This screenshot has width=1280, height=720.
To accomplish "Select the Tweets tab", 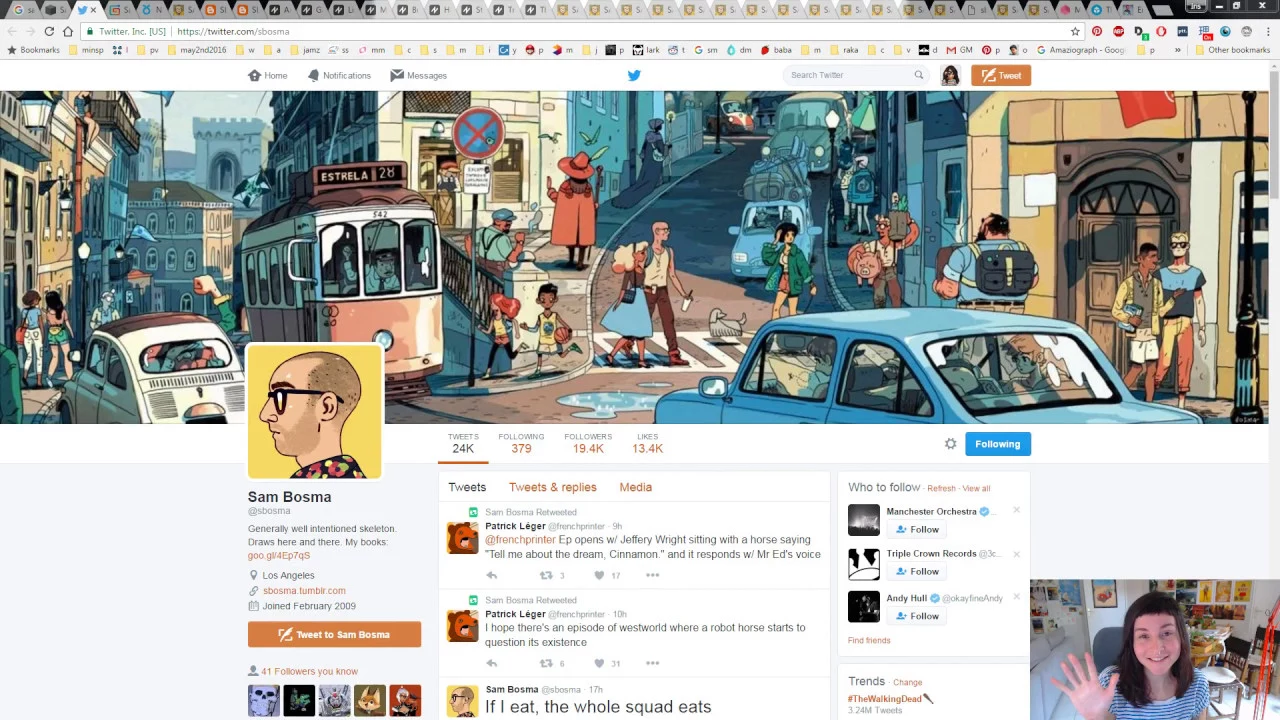I will click(x=467, y=487).
